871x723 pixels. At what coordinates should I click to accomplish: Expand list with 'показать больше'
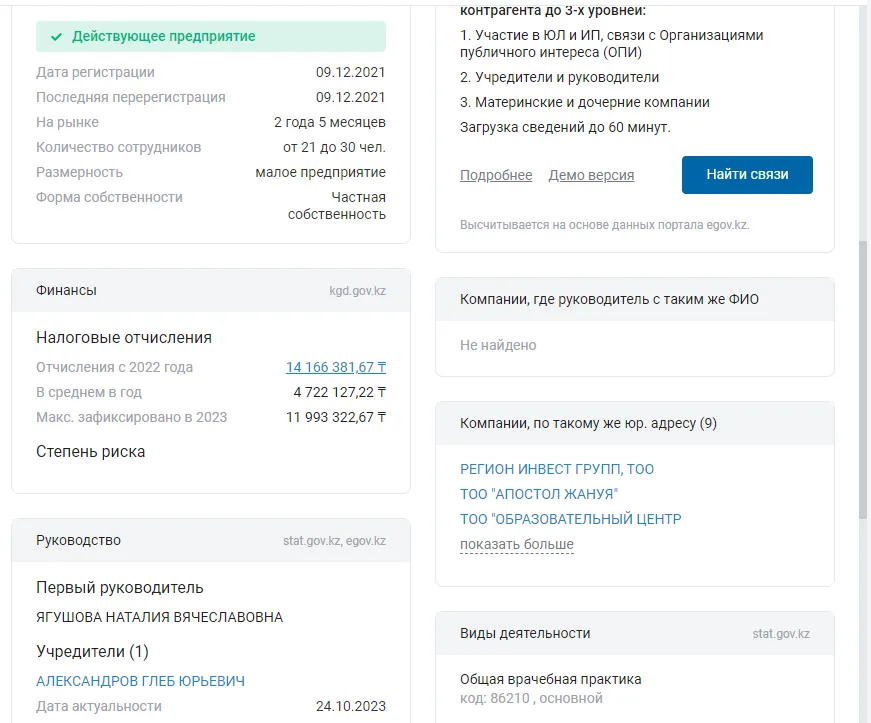(517, 545)
